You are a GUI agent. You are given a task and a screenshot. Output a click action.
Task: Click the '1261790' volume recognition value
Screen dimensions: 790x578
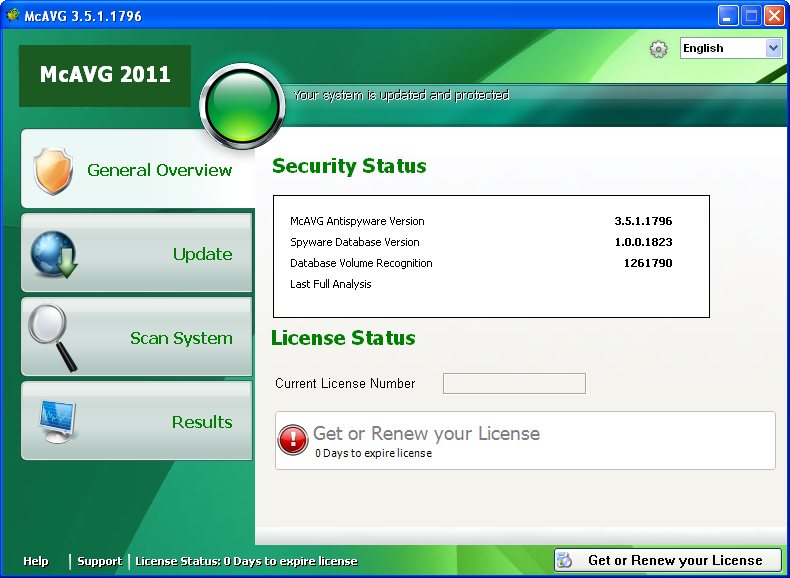click(648, 263)
